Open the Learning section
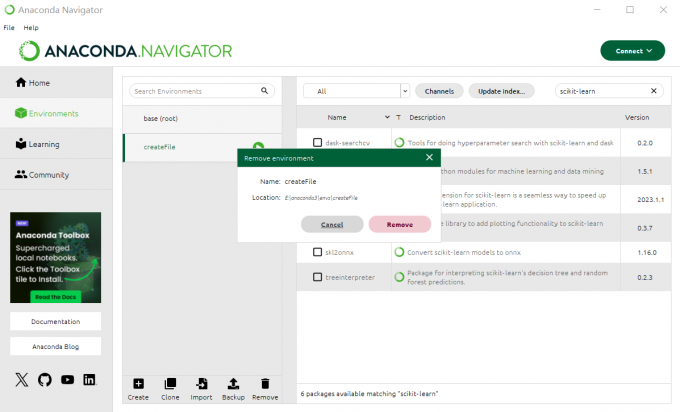Viewport: 680px width, 412px height. [x=56, y=144]
